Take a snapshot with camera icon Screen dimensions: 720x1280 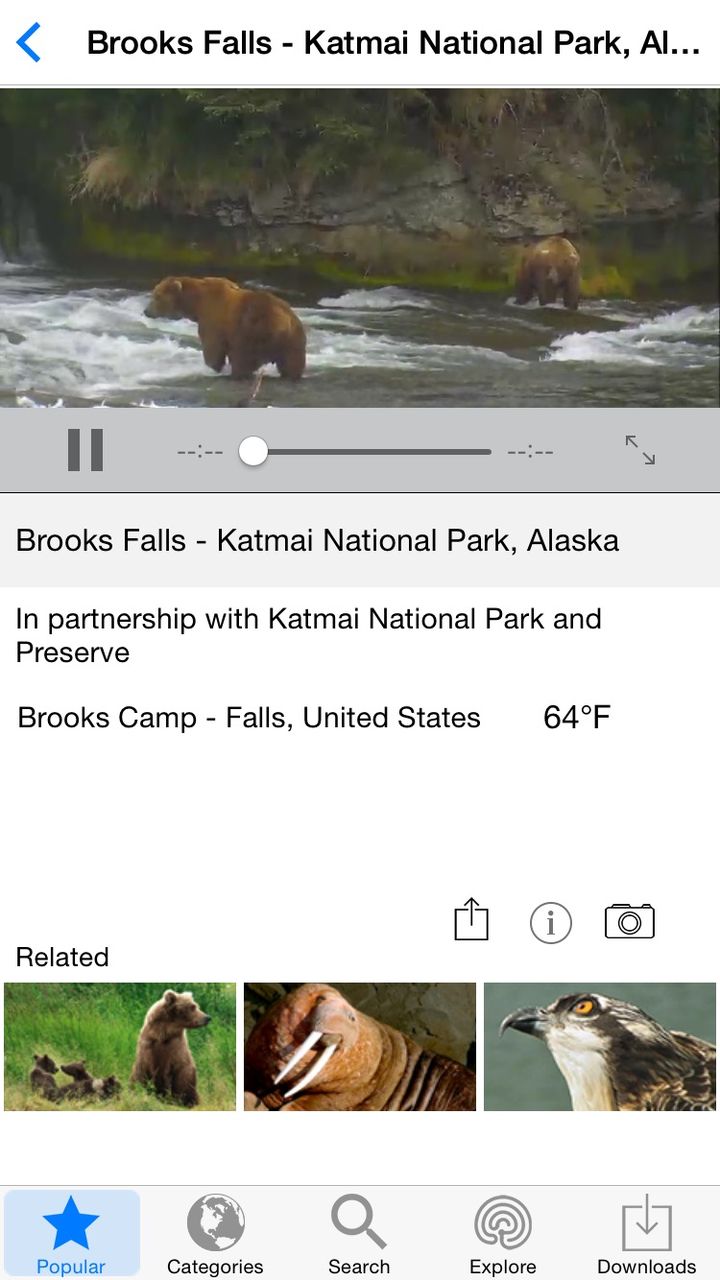tap(629, 921)
